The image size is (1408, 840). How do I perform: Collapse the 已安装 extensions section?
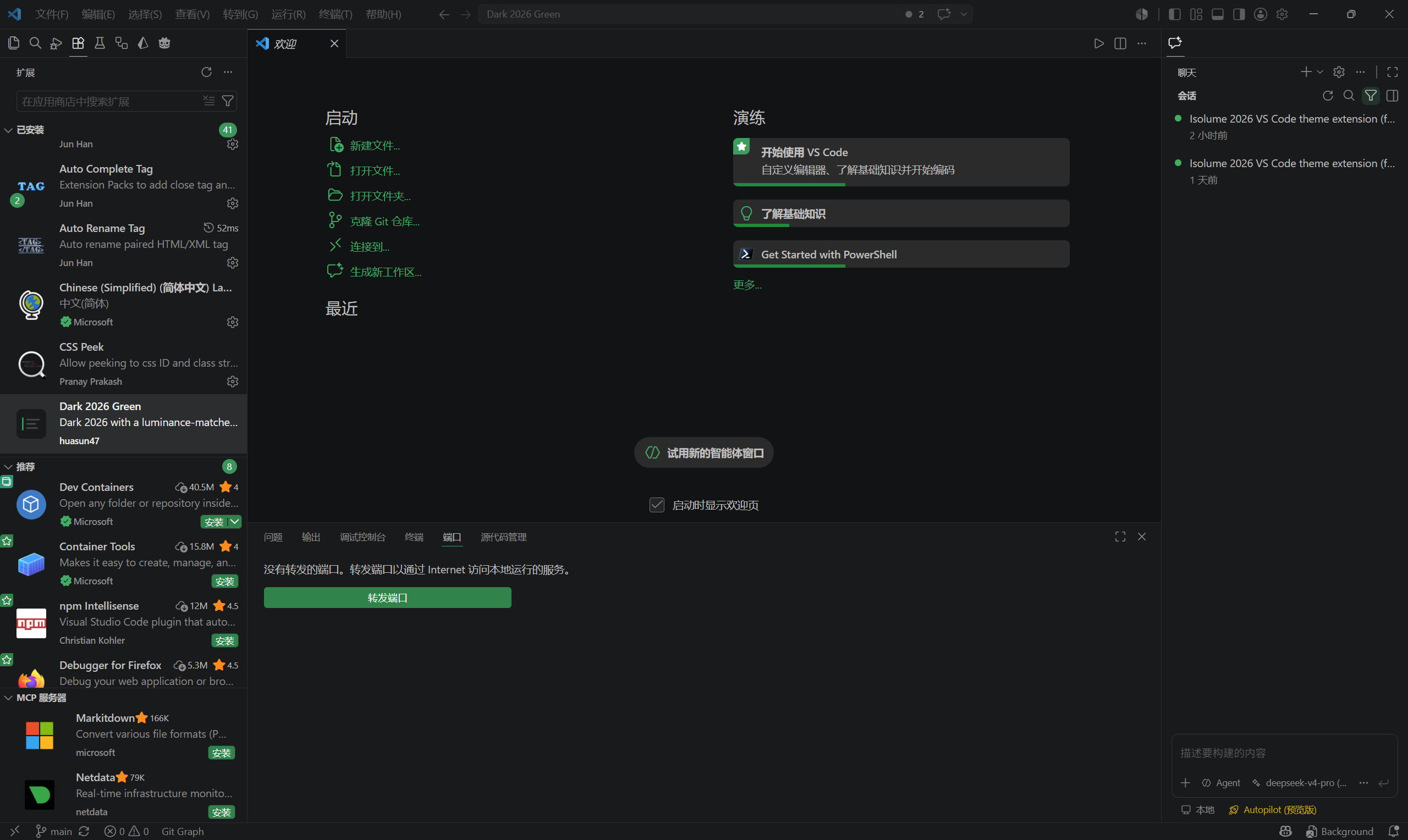pos(8,130)
